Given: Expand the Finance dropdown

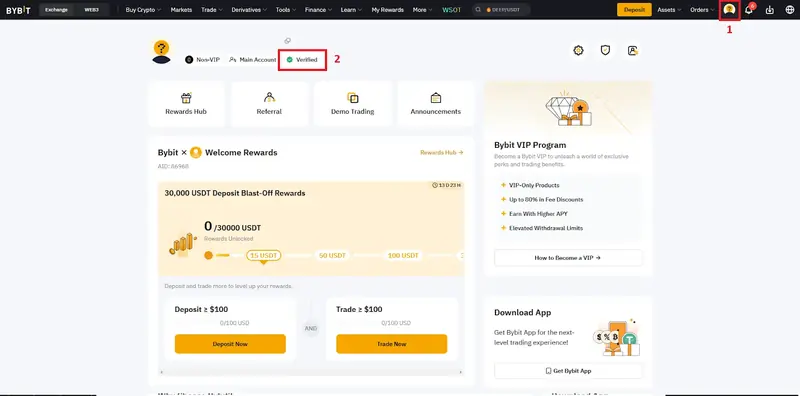Looking at the screenshot, I should coord(319,10).
